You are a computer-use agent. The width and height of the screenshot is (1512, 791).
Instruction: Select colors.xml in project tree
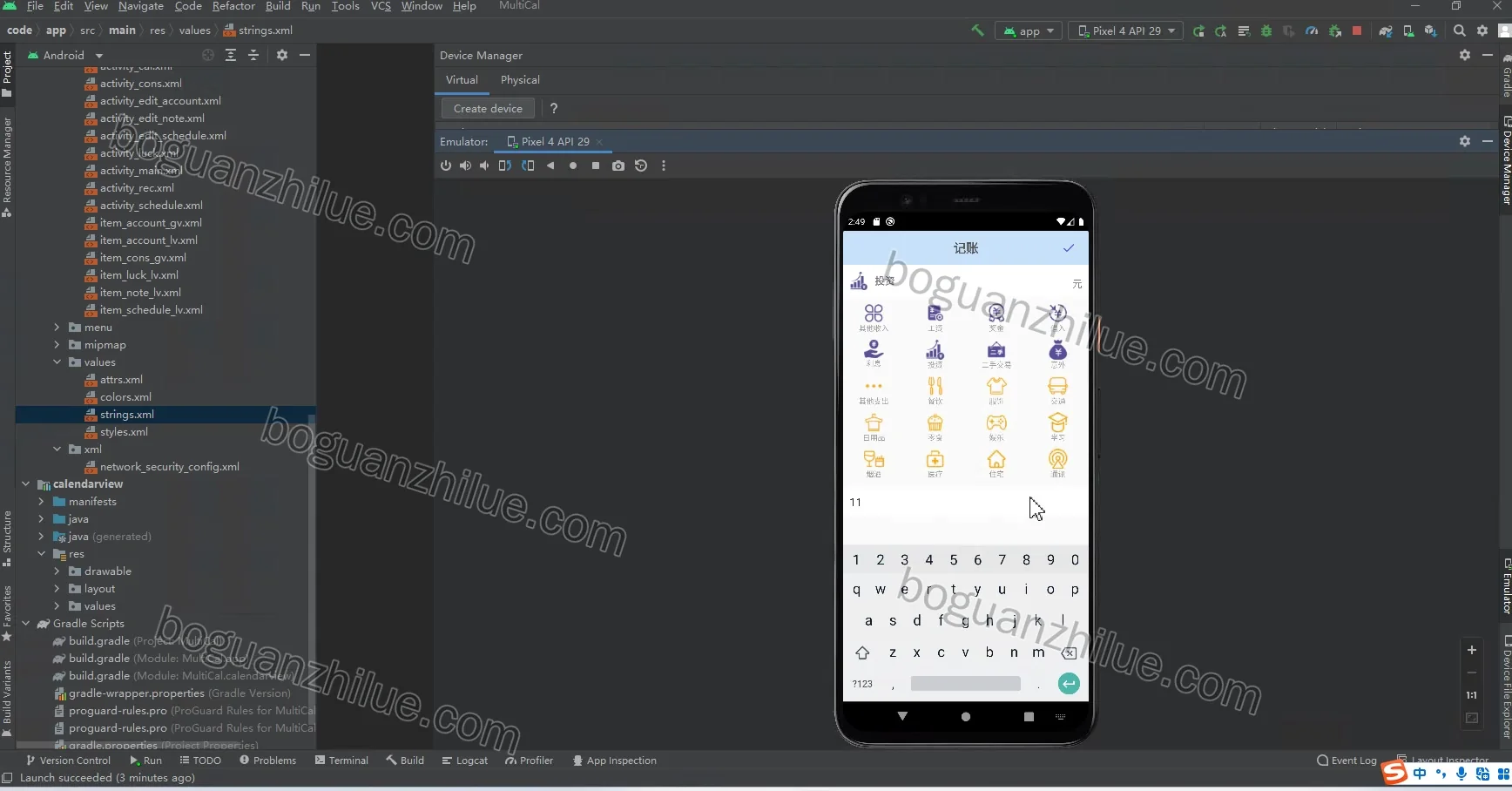(x=125, y=397)
